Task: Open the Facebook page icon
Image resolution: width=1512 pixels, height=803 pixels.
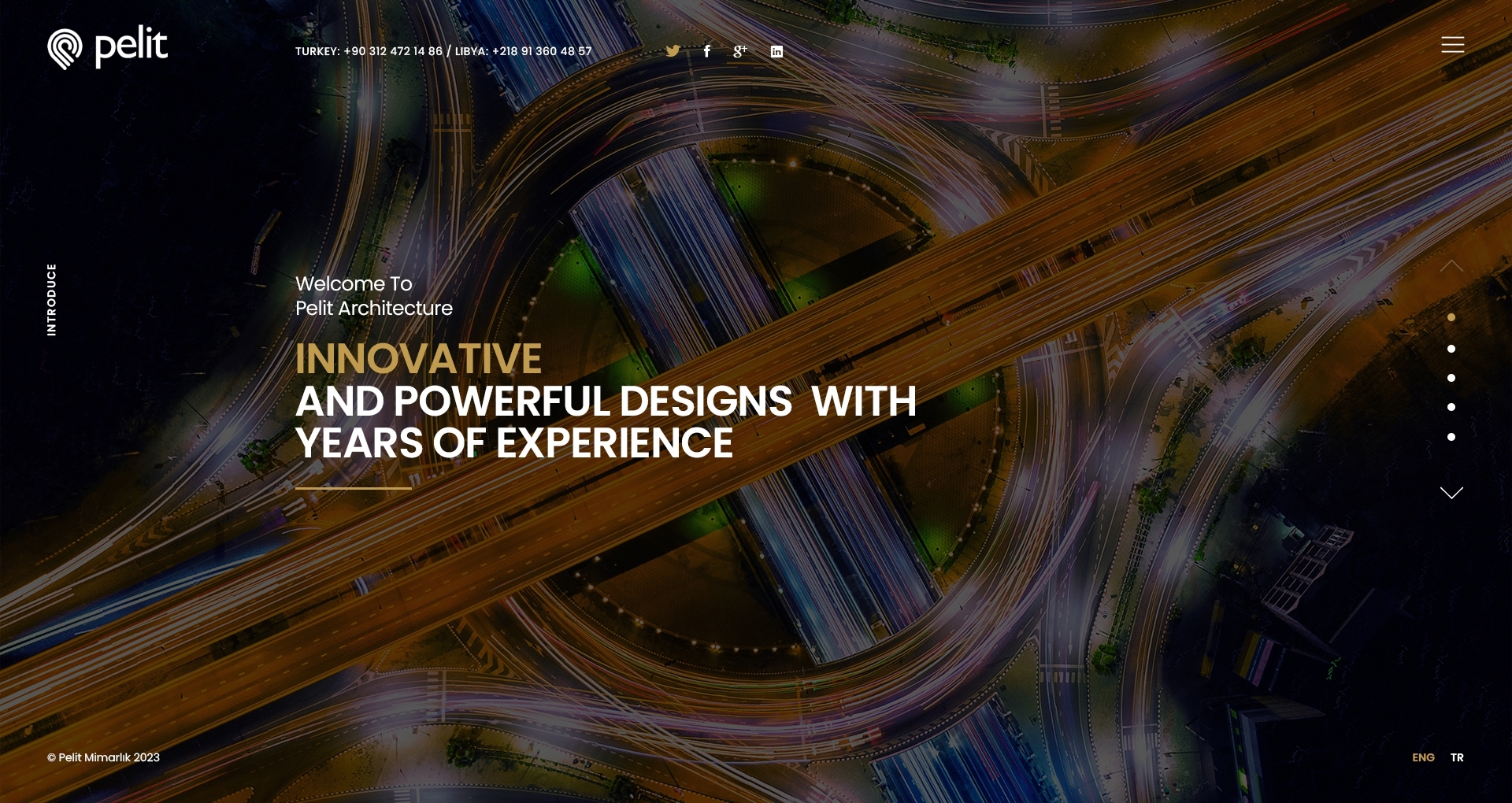Action: tap(707, 51)
